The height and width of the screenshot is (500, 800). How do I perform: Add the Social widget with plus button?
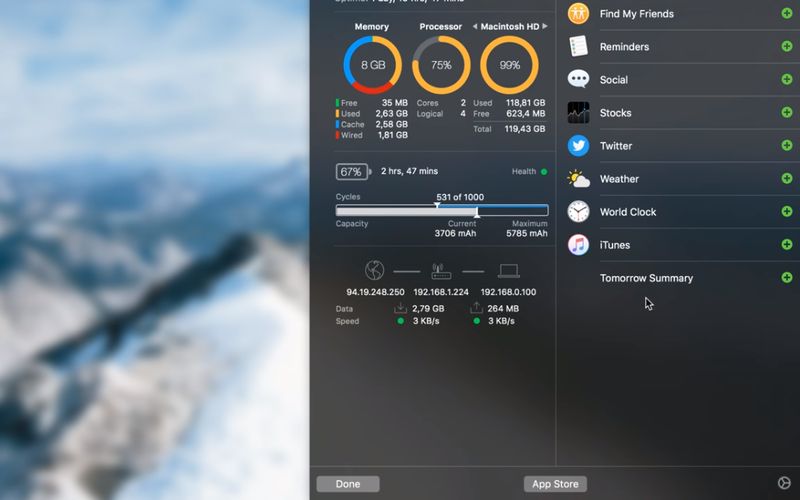tap(787, 79)
